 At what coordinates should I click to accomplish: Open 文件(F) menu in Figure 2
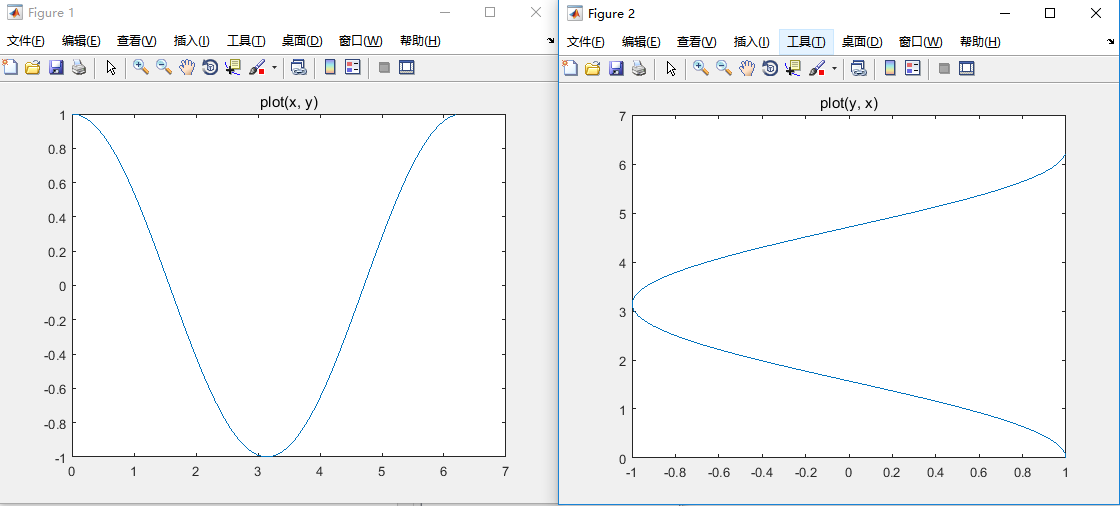[586, 42]
